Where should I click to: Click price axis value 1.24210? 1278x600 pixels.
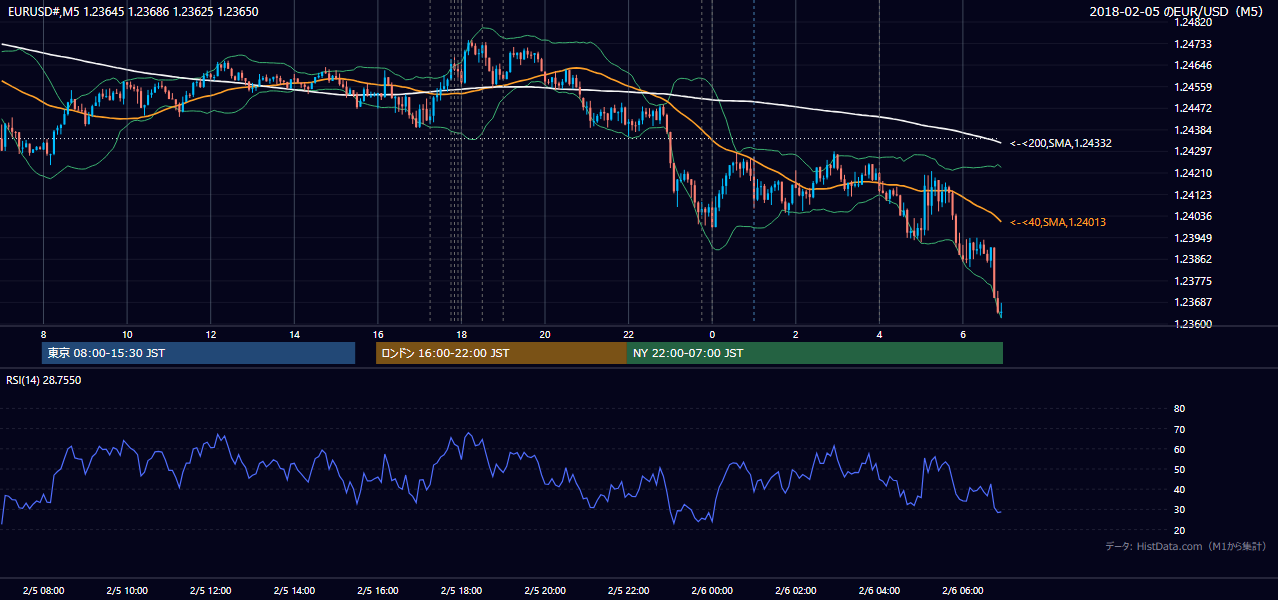1192,173
